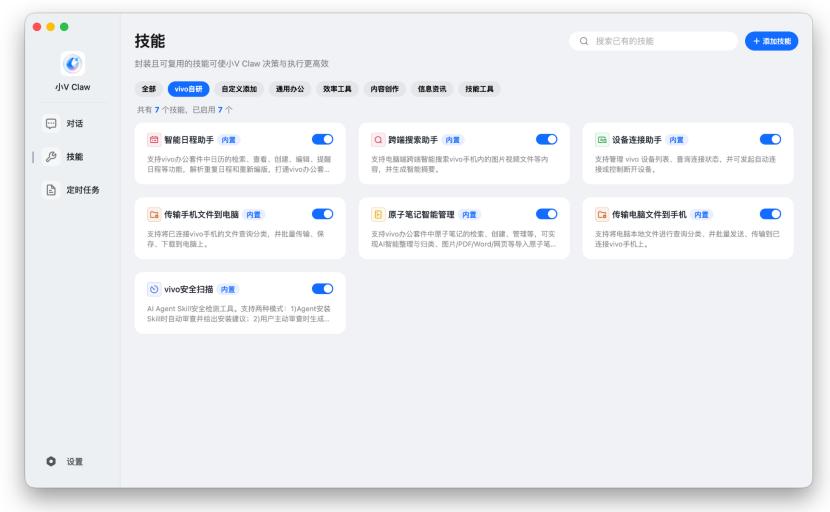This screenshot has width=830, height=512.
Task: Switch to the 自定义添加 tab
Action: tap(239, 89)
